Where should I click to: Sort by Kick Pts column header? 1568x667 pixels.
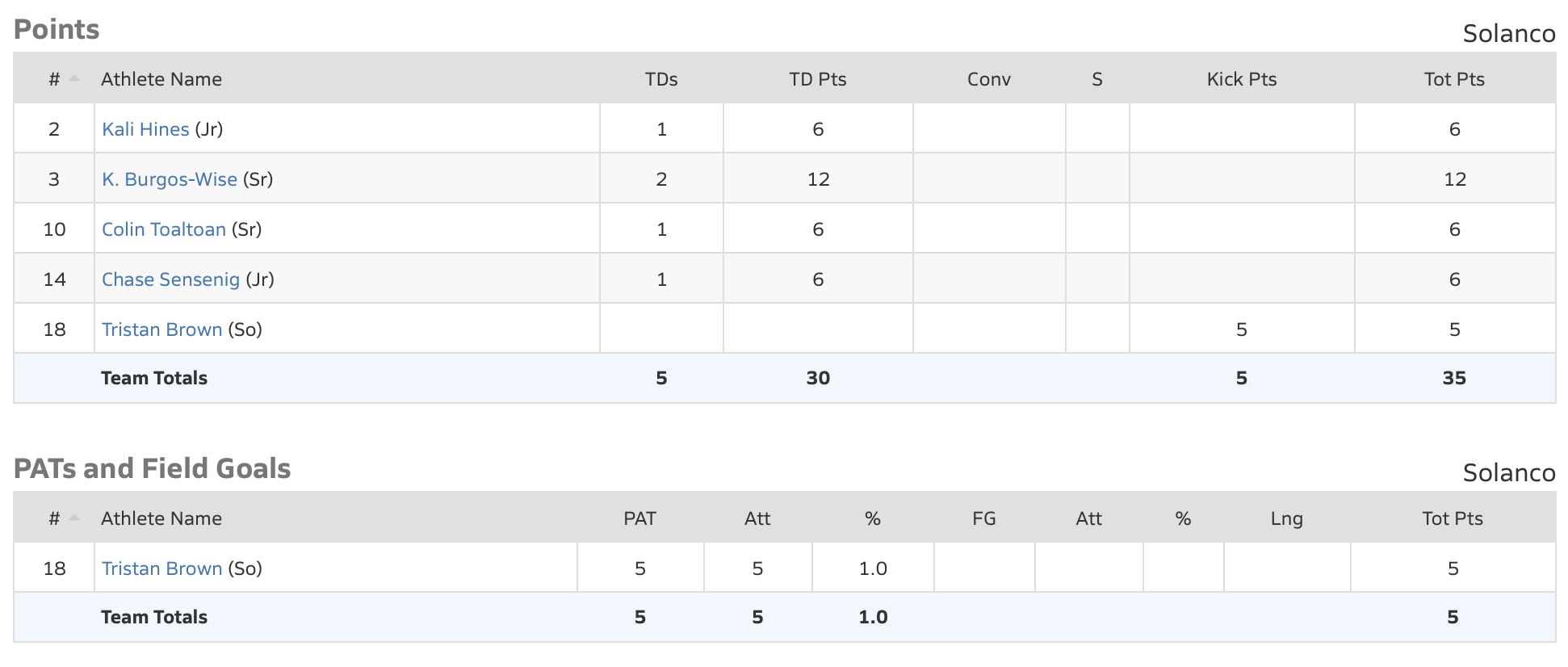point(1242,79)
